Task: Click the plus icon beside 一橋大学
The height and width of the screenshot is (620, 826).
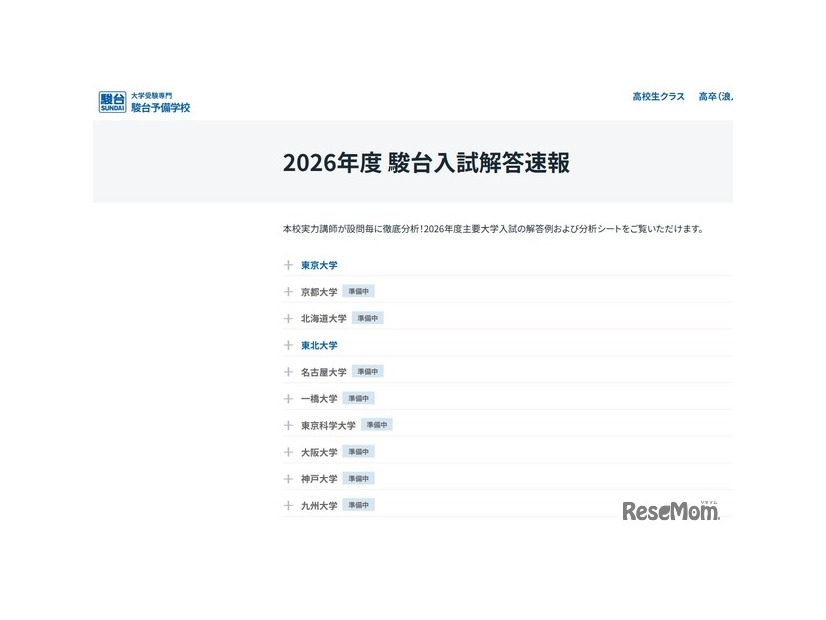Action: click(289, 398)
